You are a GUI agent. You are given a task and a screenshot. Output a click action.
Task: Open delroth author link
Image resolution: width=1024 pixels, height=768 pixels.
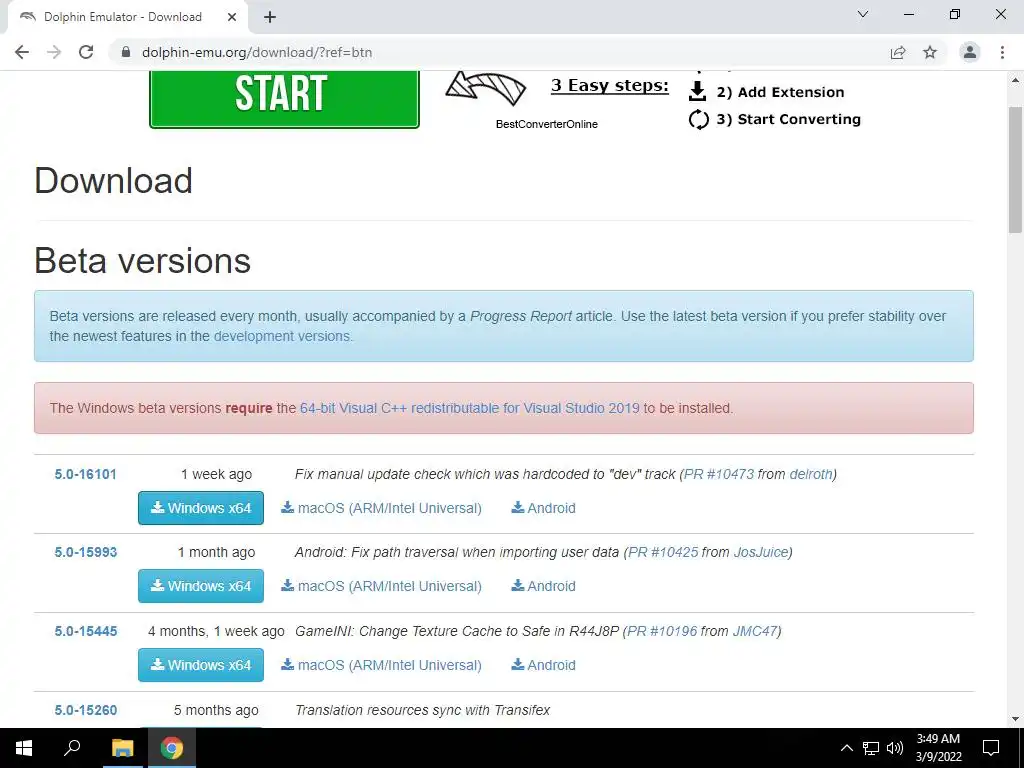[811, 474]
